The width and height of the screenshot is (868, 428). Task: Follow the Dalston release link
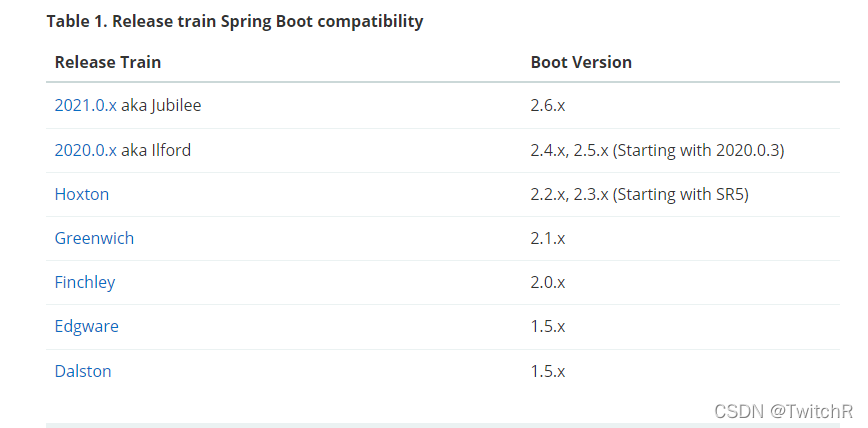click(x=82, y=370)
